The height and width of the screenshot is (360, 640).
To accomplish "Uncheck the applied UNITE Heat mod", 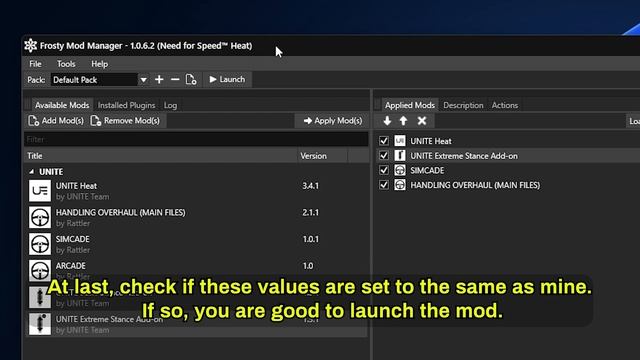I will point(384,141).
